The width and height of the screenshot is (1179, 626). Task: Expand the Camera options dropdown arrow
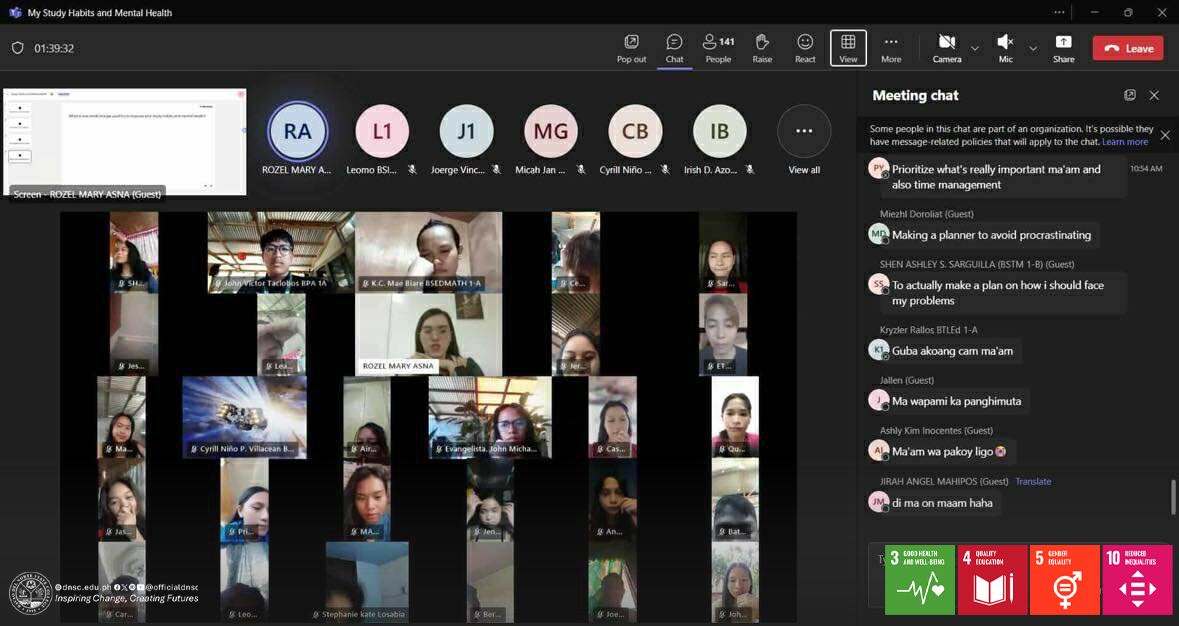[x=975, y=48]
